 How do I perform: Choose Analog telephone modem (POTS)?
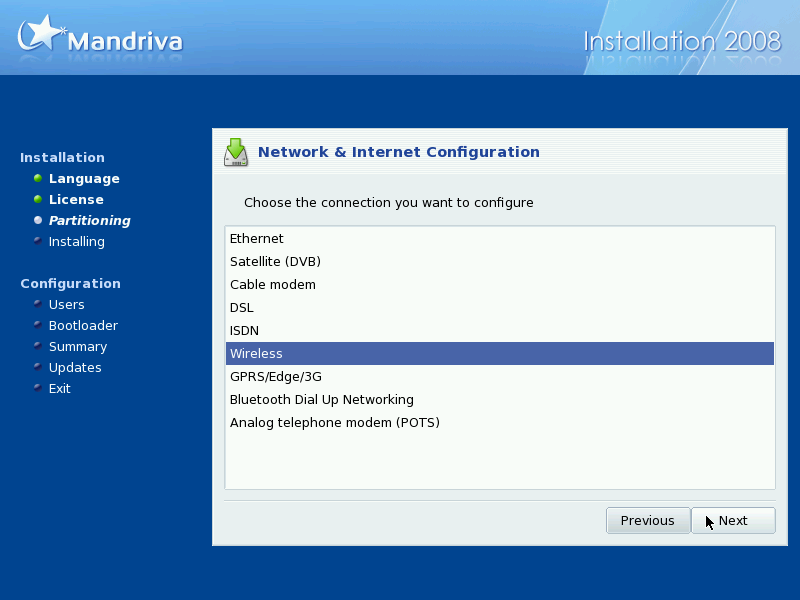point(499,422)
